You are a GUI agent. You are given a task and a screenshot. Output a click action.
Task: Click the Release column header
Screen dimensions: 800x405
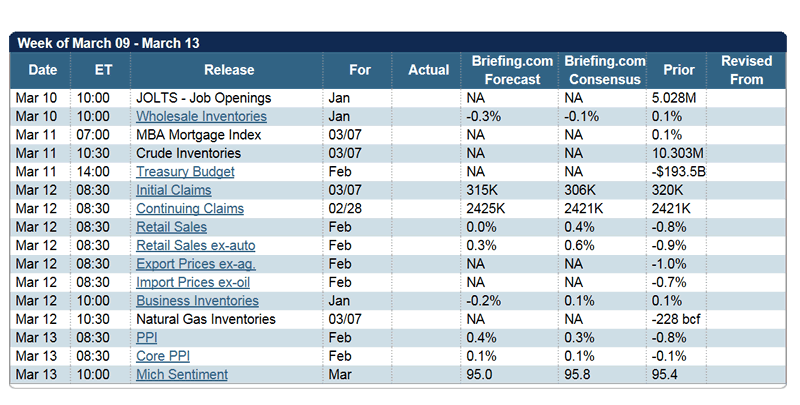click(228, 70)
